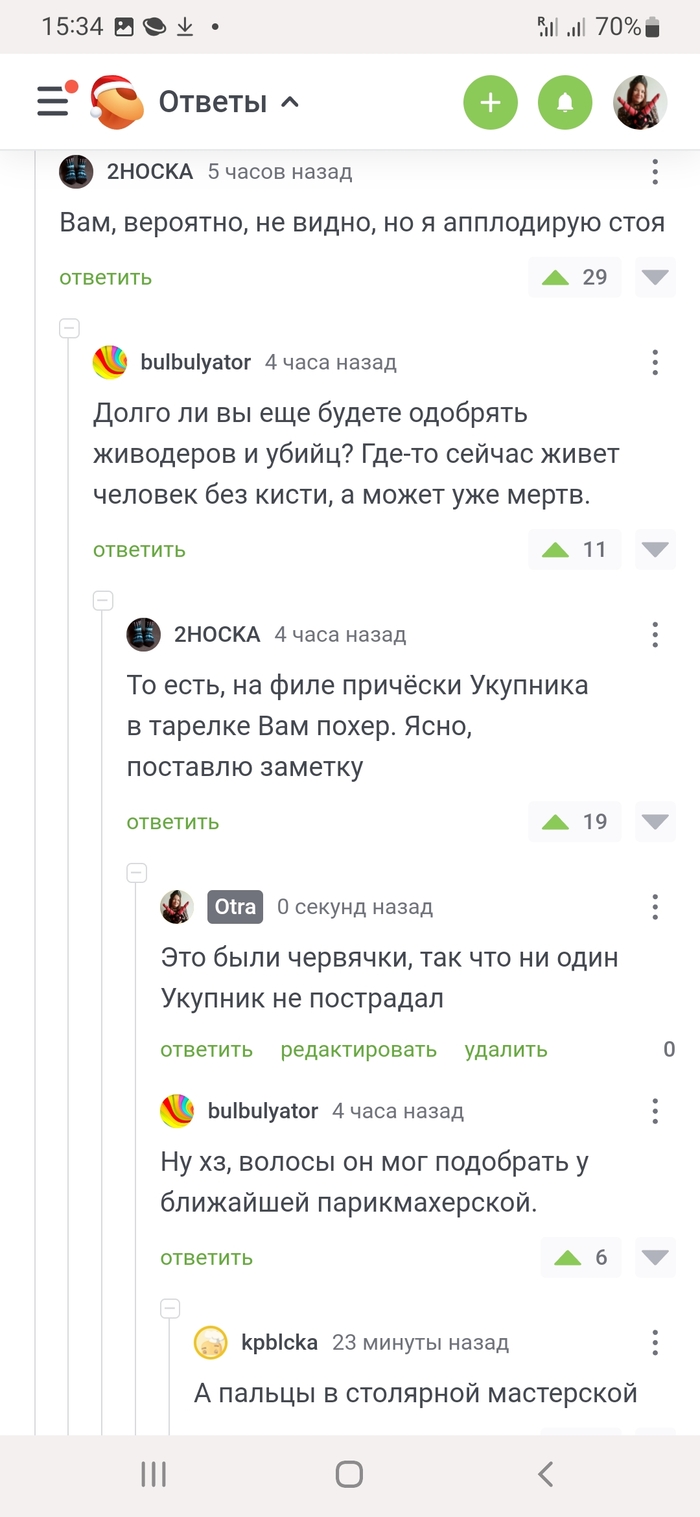Collapse the thread above bulbulyator's first reply
The height and width of the screenshot is (1517, 700).
click(x=69, y=328)
